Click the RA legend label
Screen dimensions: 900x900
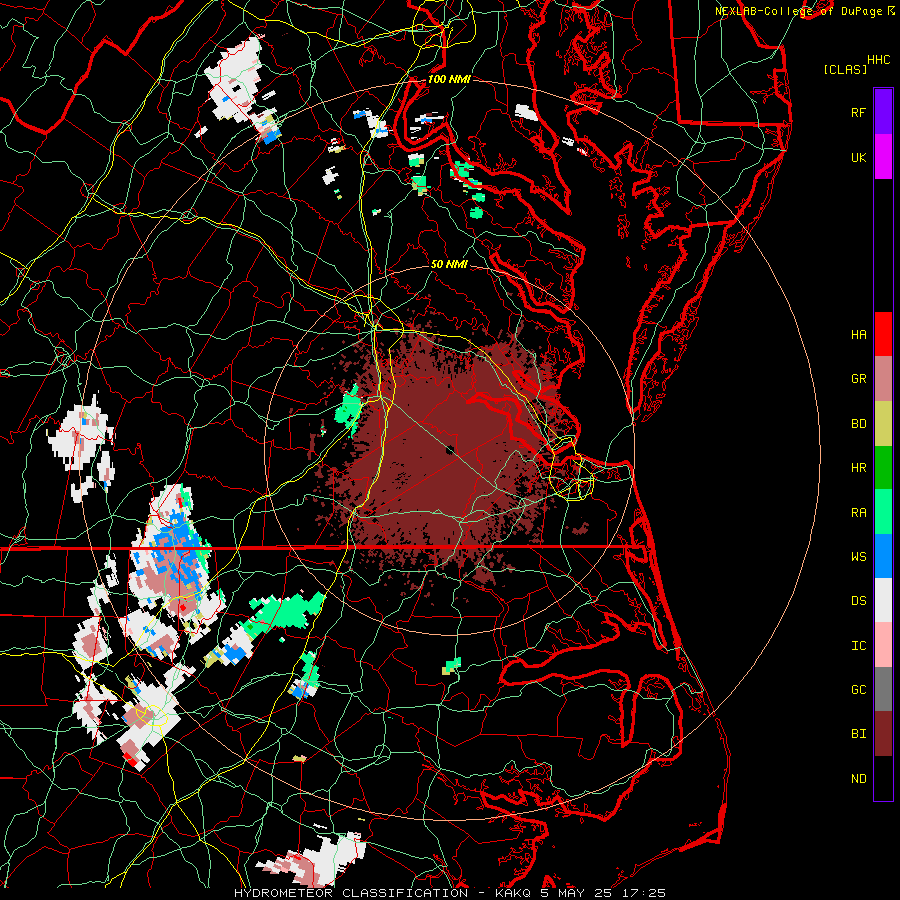pyautogui.click(x=859, y=513)
